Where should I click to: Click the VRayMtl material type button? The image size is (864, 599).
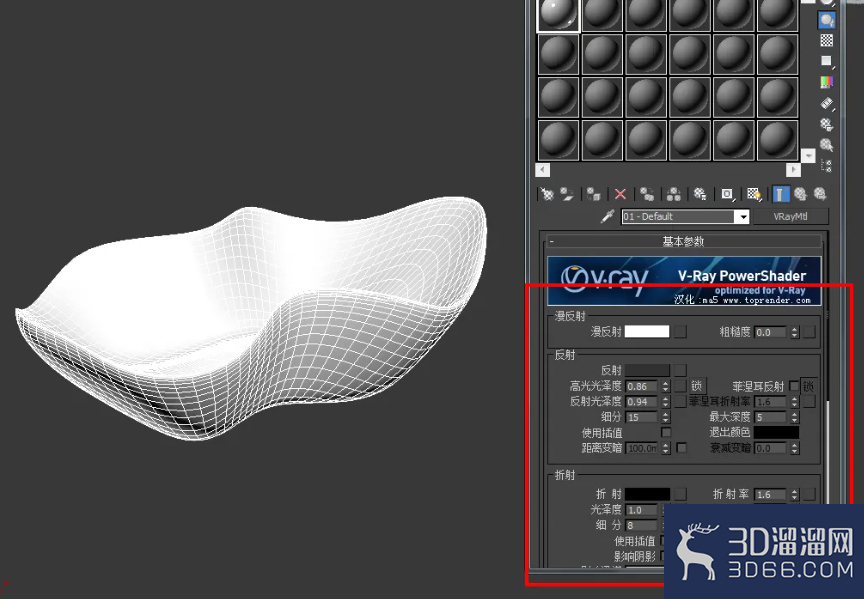click(791, 217)
